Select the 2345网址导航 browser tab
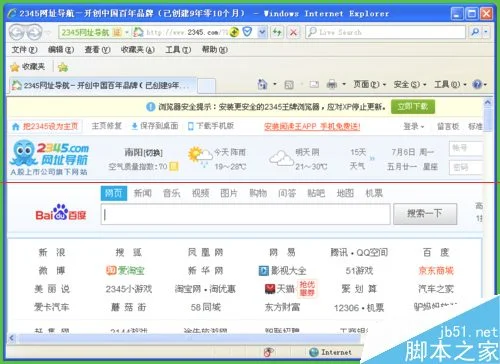The width and height of the screenshot is (500, 364). pyautogui.click(x=103, y=85)
